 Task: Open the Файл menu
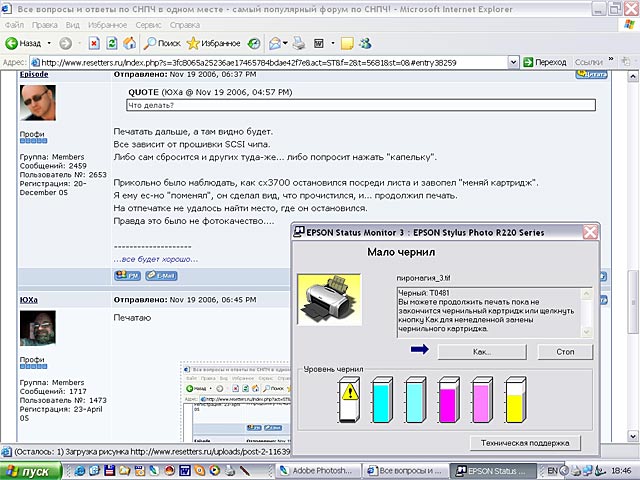[14, 25]
